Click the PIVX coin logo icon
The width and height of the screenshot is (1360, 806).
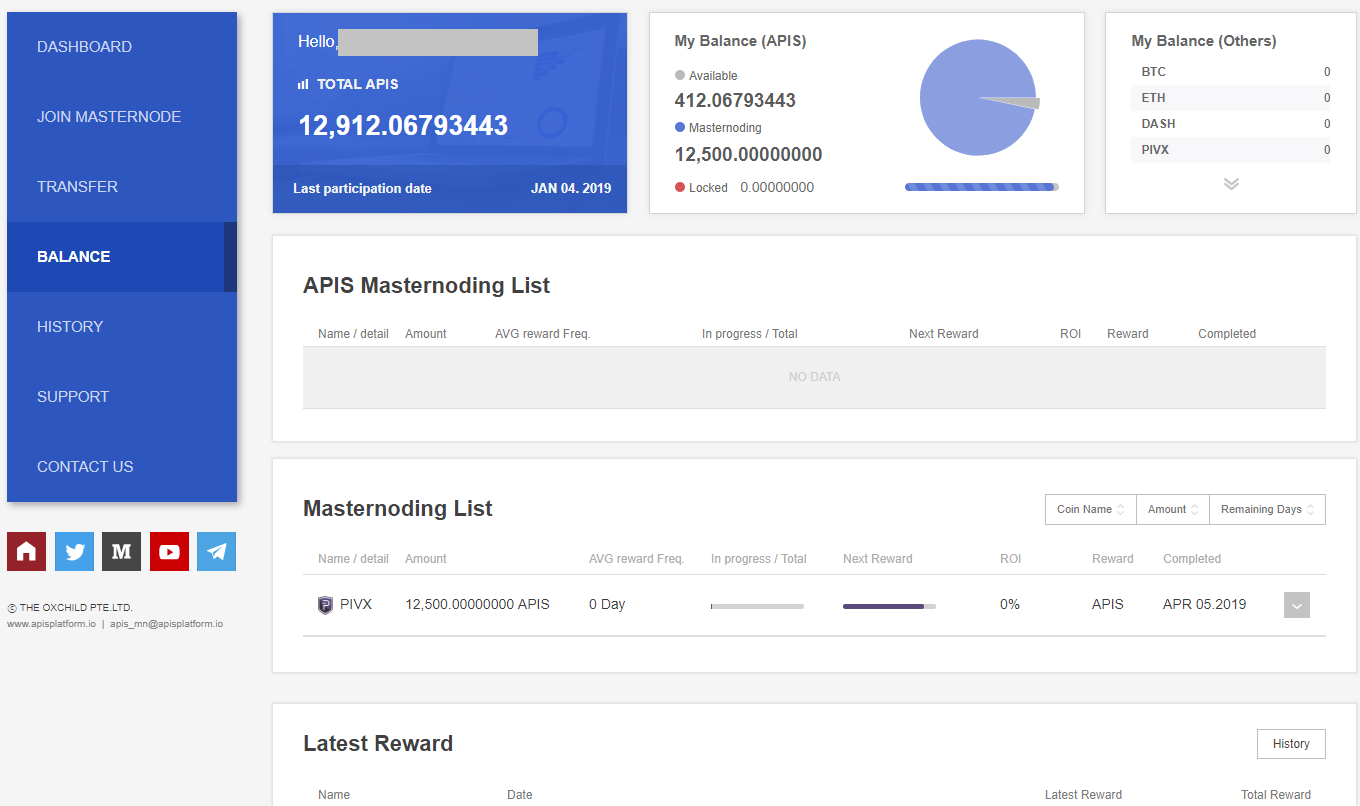(x=325, y=605)
